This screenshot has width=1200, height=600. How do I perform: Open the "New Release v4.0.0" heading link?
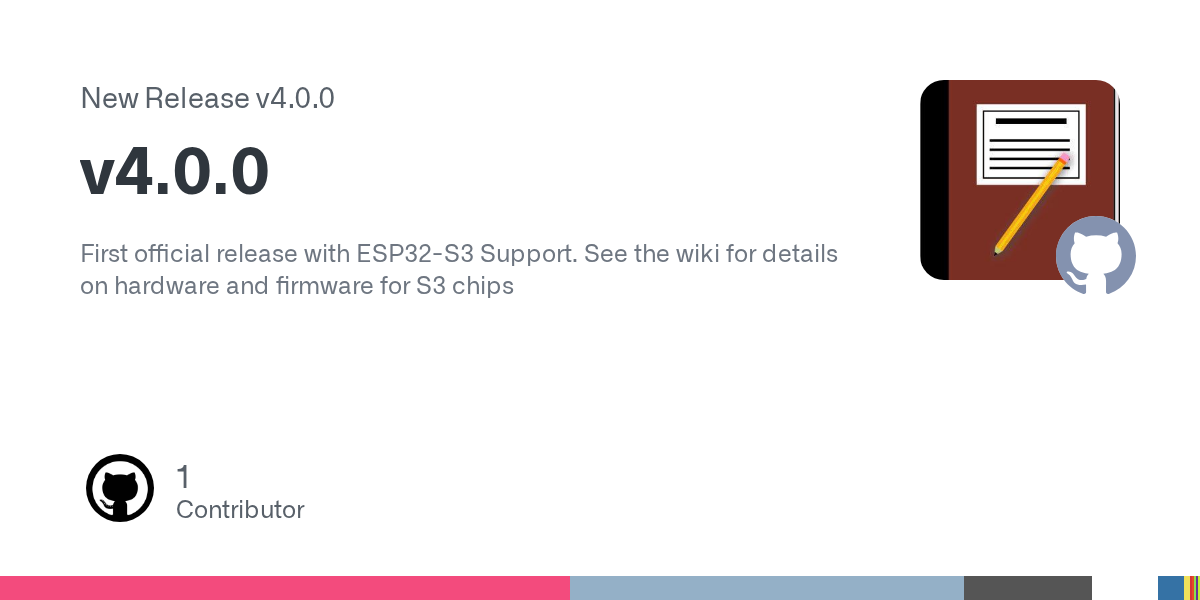(207, 98)
